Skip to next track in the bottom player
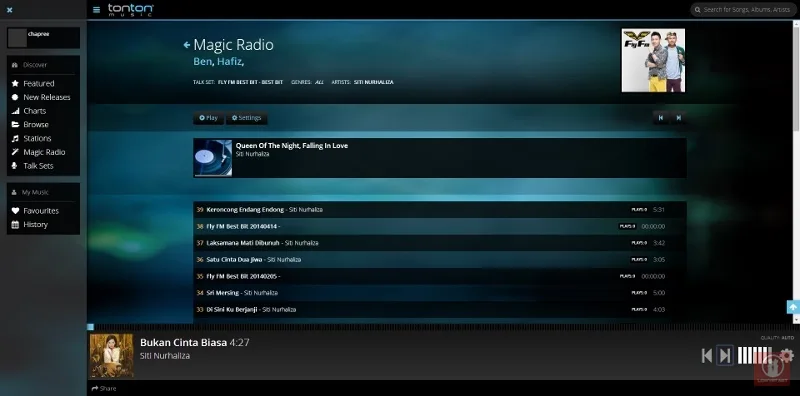 725,355
